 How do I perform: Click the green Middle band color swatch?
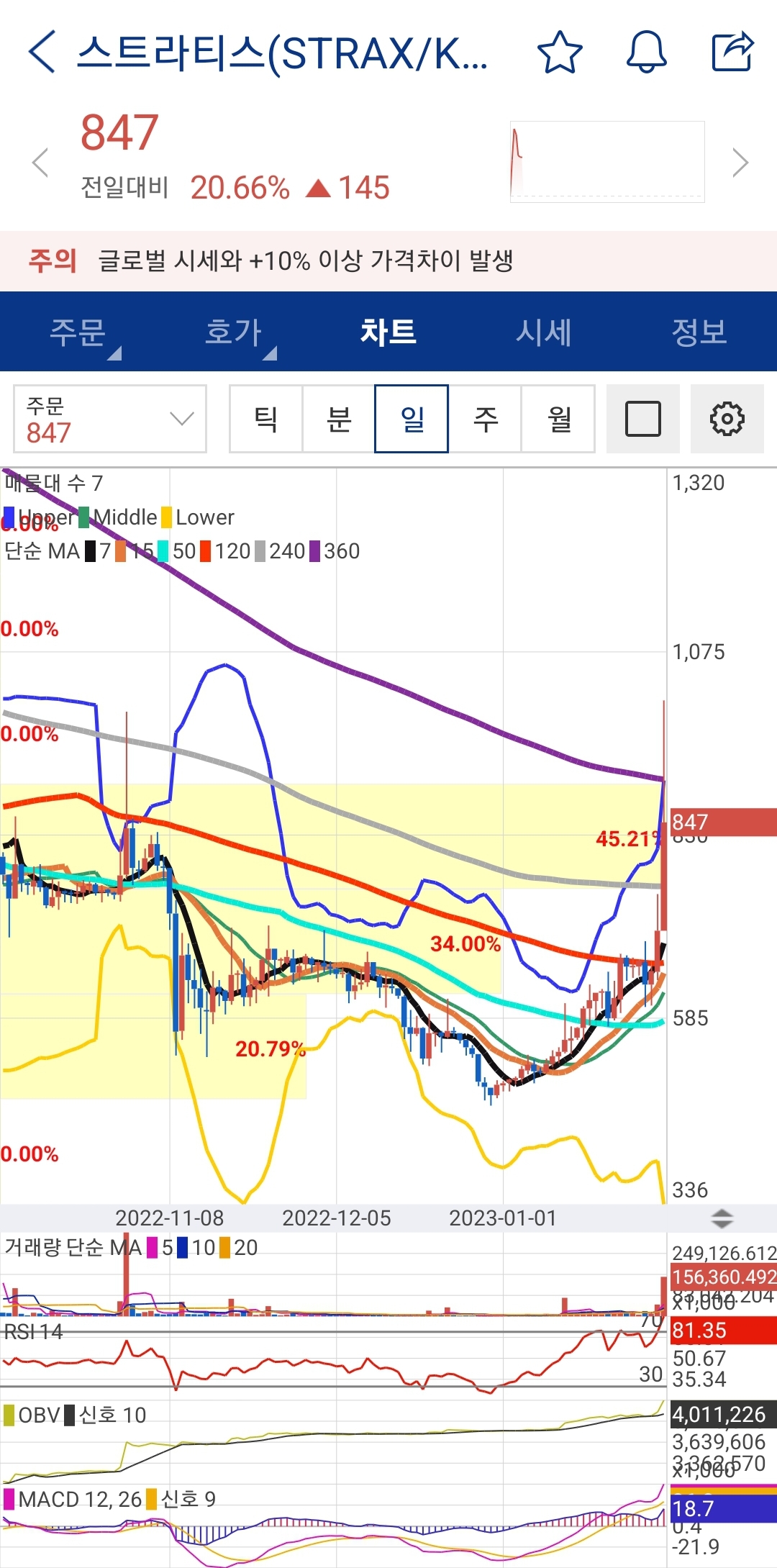(x=84, y=517)
